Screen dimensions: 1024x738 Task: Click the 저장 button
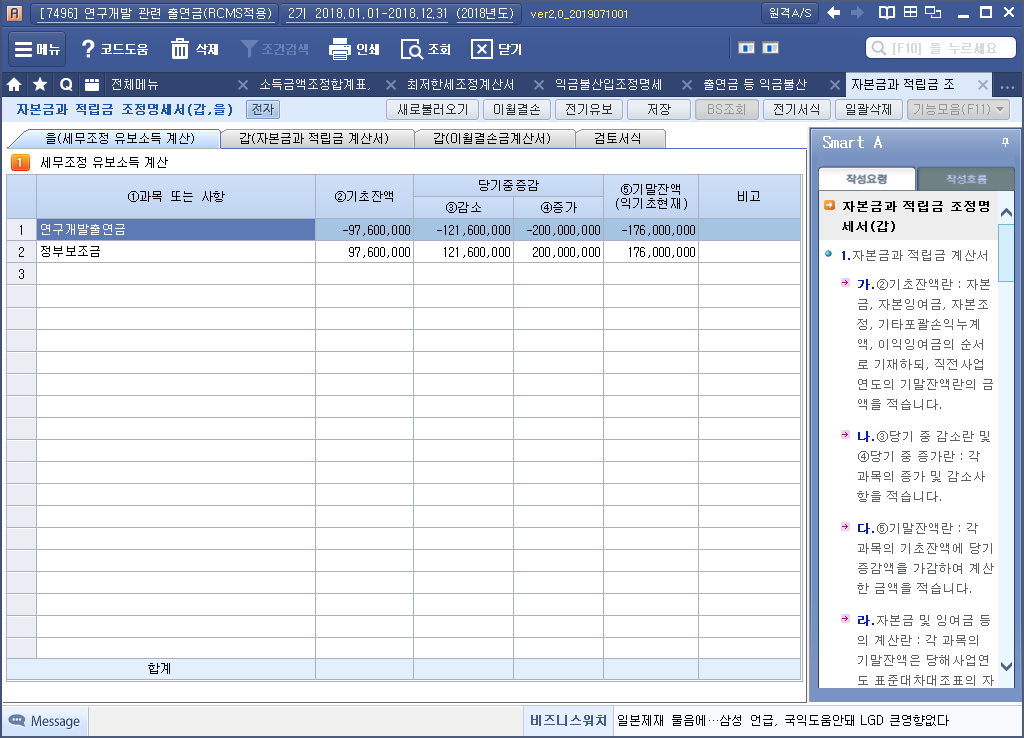[x=659, y=110]
